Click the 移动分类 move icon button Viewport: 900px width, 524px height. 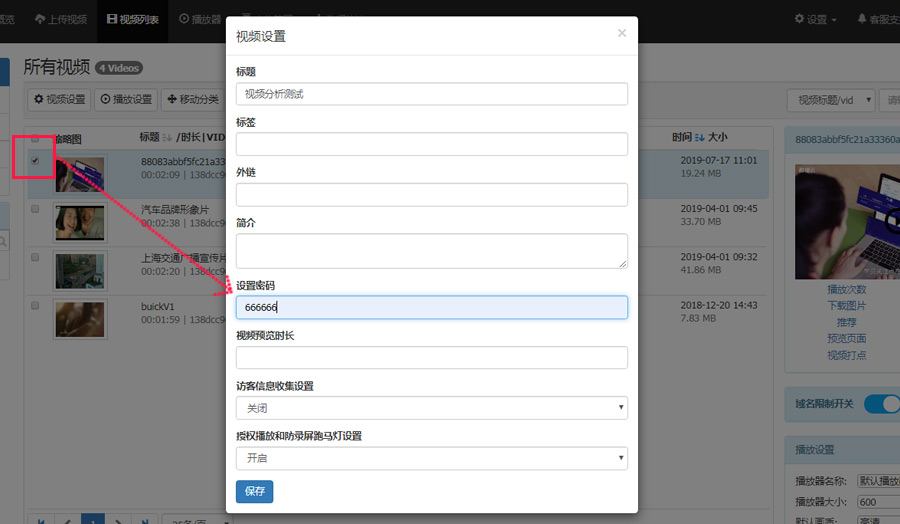190,99
